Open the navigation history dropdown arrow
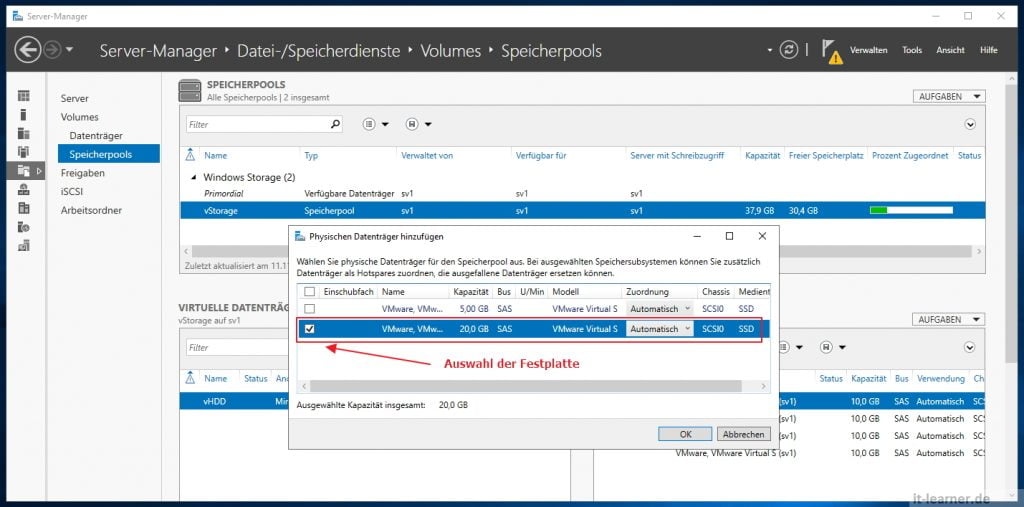The image size is (1024, 507). tap(70, 50)
